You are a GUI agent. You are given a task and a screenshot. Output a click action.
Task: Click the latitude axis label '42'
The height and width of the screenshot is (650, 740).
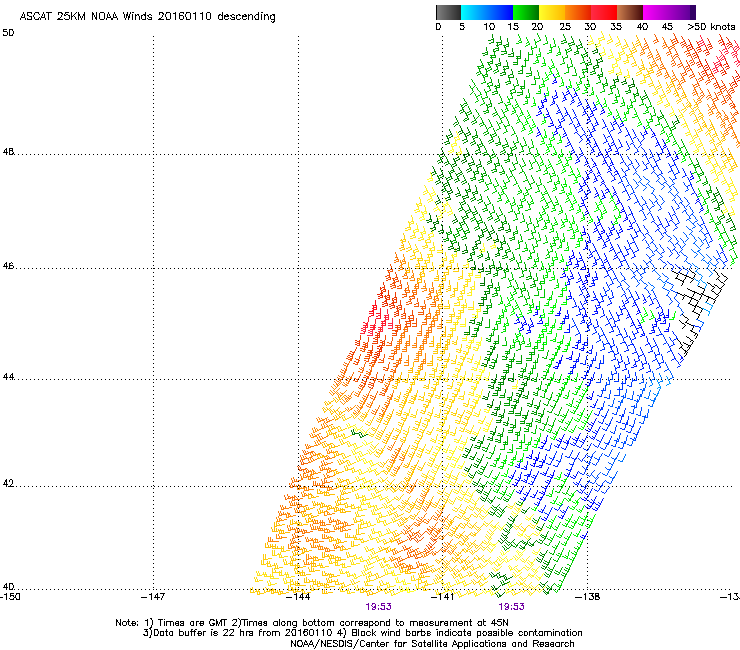[x=8, y=483]
